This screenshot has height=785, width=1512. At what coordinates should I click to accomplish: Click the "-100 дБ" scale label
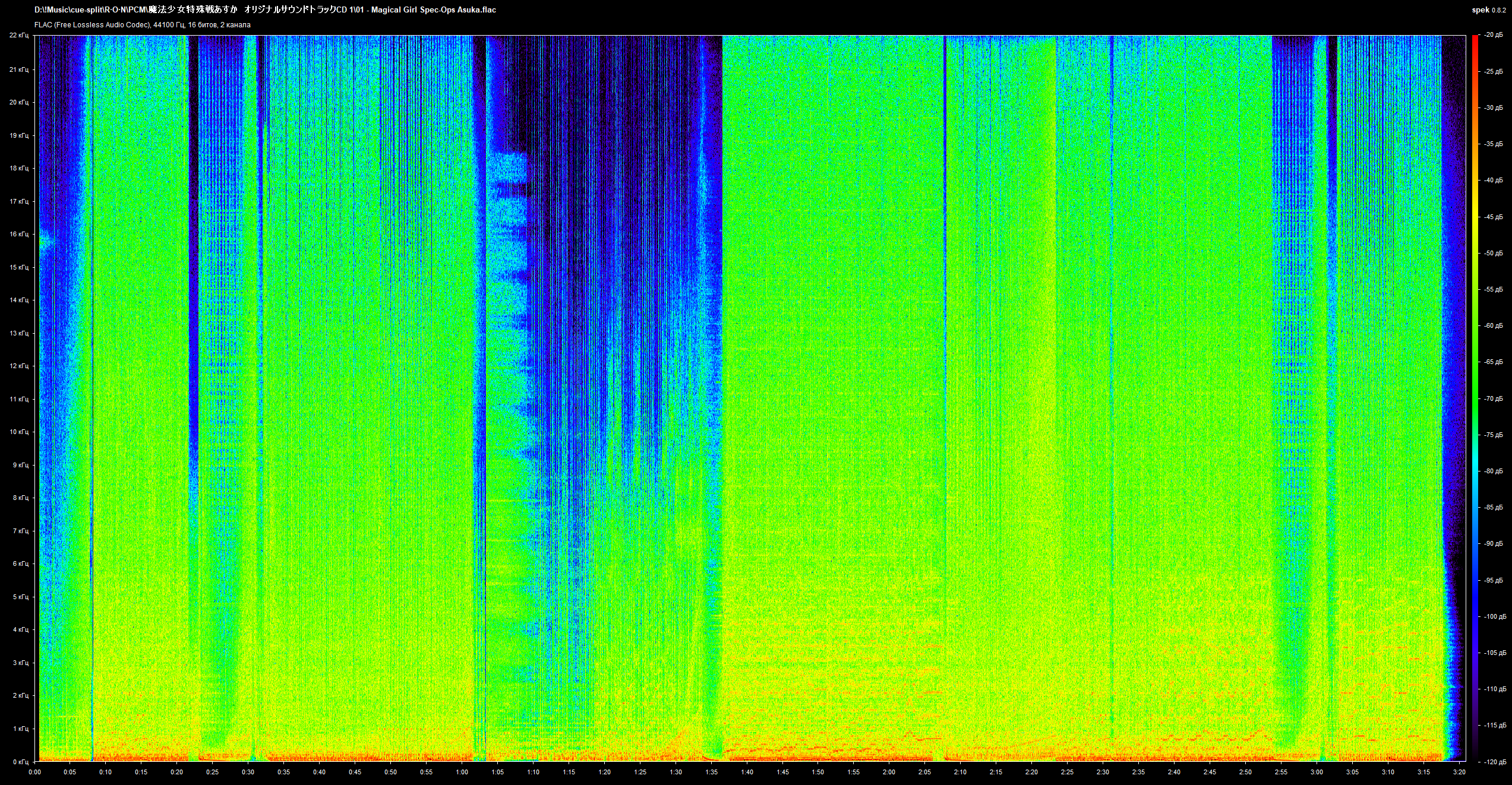click(x=1495, y=616)
